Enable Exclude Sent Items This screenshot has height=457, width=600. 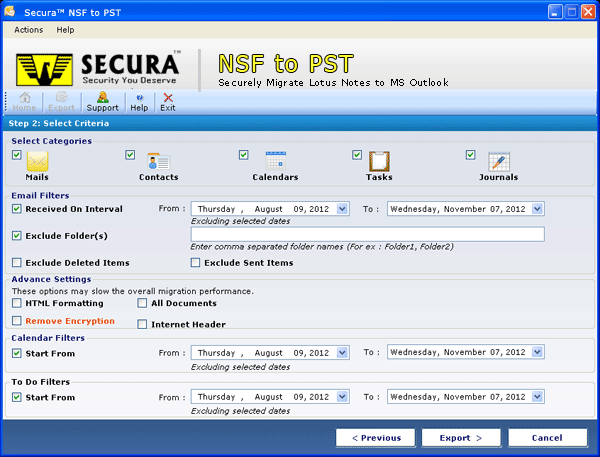[196, 263]
